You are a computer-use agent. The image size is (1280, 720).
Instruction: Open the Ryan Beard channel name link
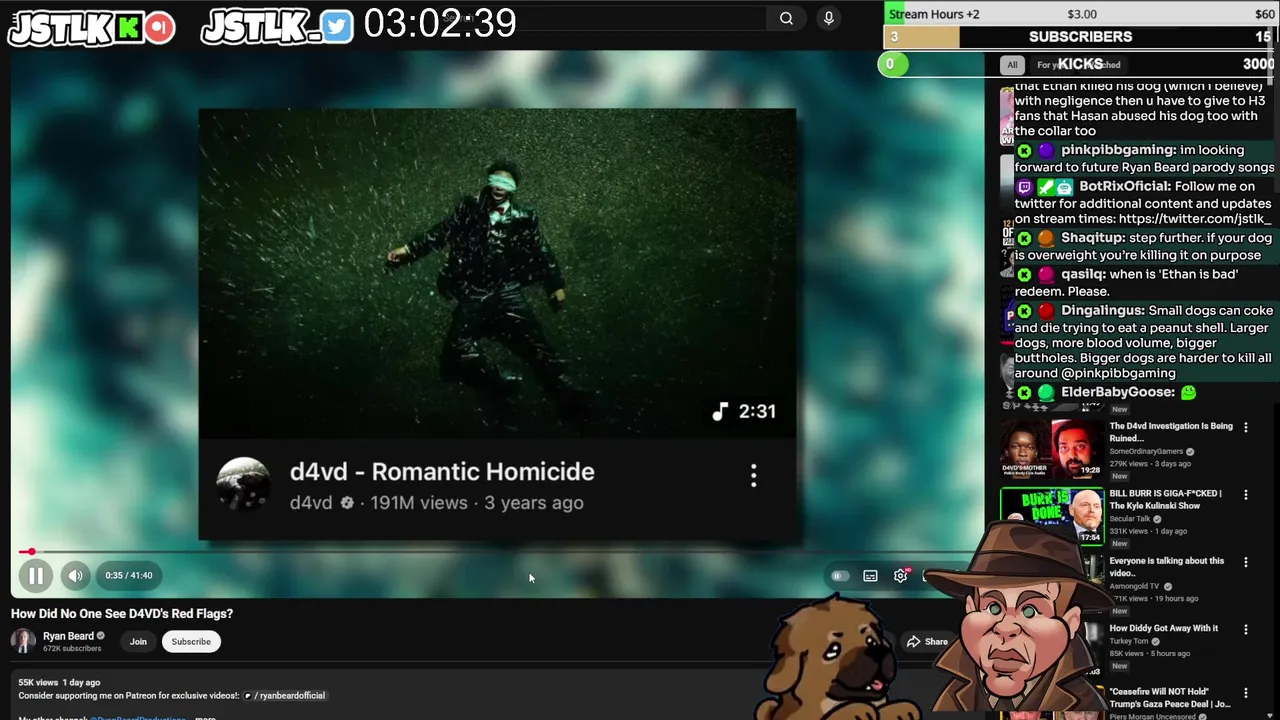pyautogui.click(x=68, y=636)
